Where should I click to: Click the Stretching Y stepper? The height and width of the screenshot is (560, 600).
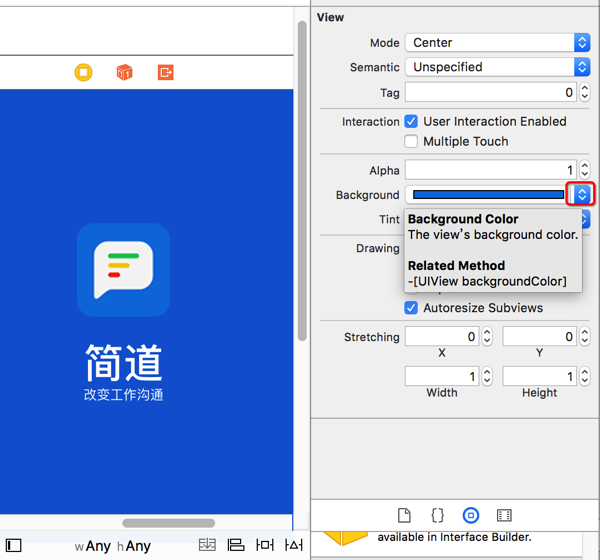[584, 336]
